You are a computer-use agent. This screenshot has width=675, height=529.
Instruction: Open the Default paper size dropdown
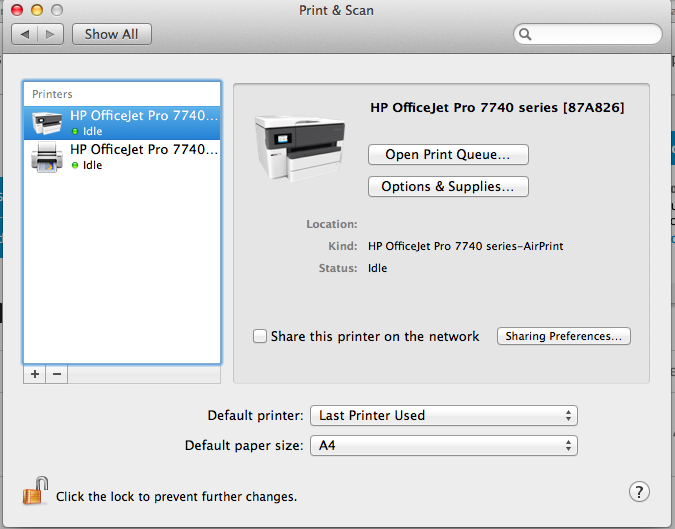444,446
